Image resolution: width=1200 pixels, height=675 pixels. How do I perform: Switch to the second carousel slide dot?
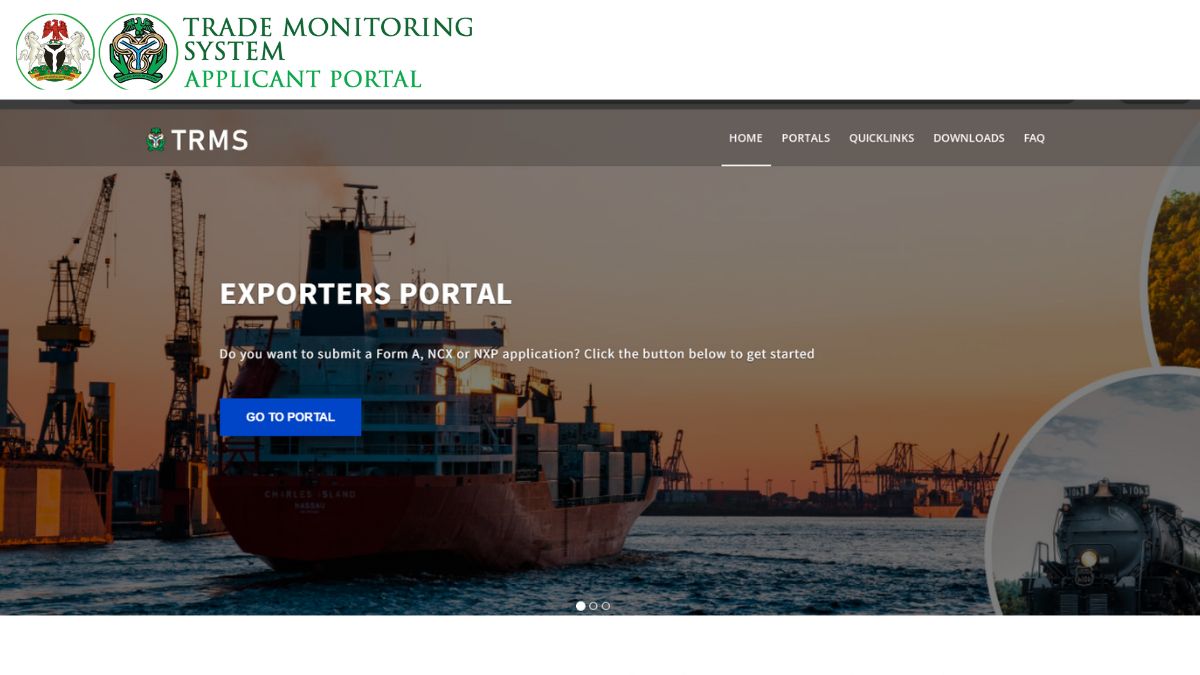(x=593, y=606)
